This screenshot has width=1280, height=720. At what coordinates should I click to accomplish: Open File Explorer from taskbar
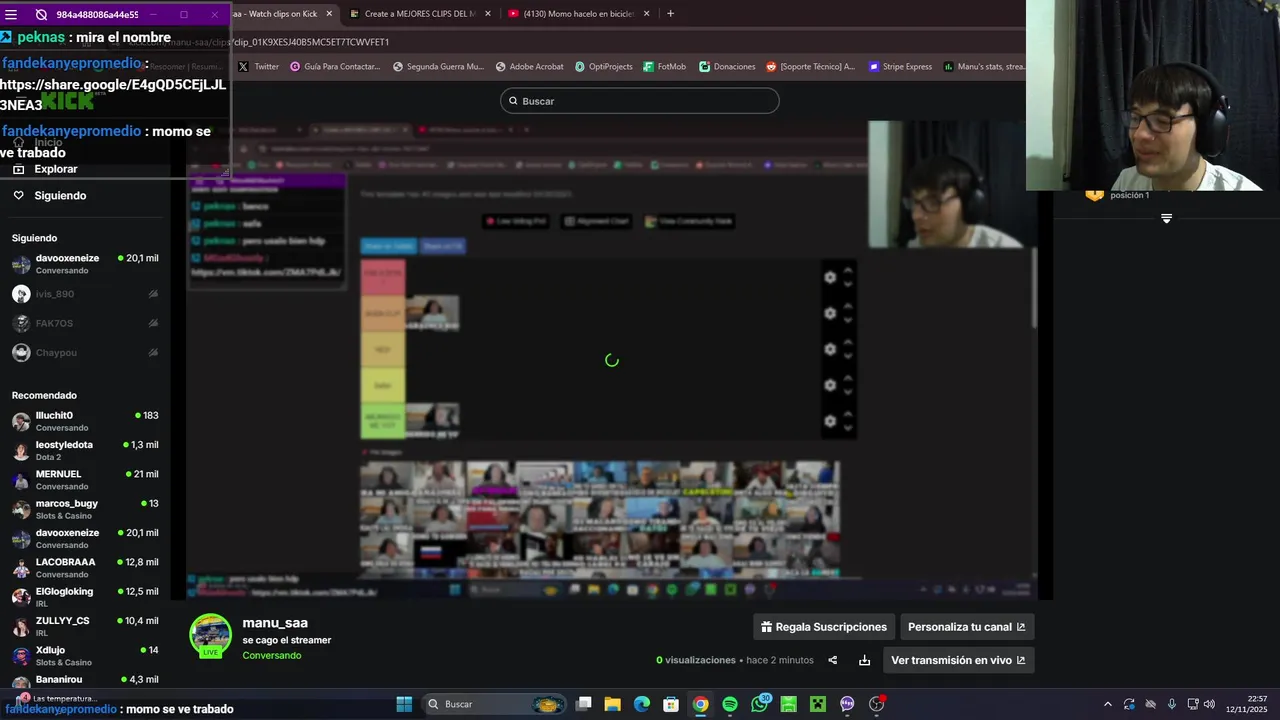pyautogui.click(x=613, y=704)
